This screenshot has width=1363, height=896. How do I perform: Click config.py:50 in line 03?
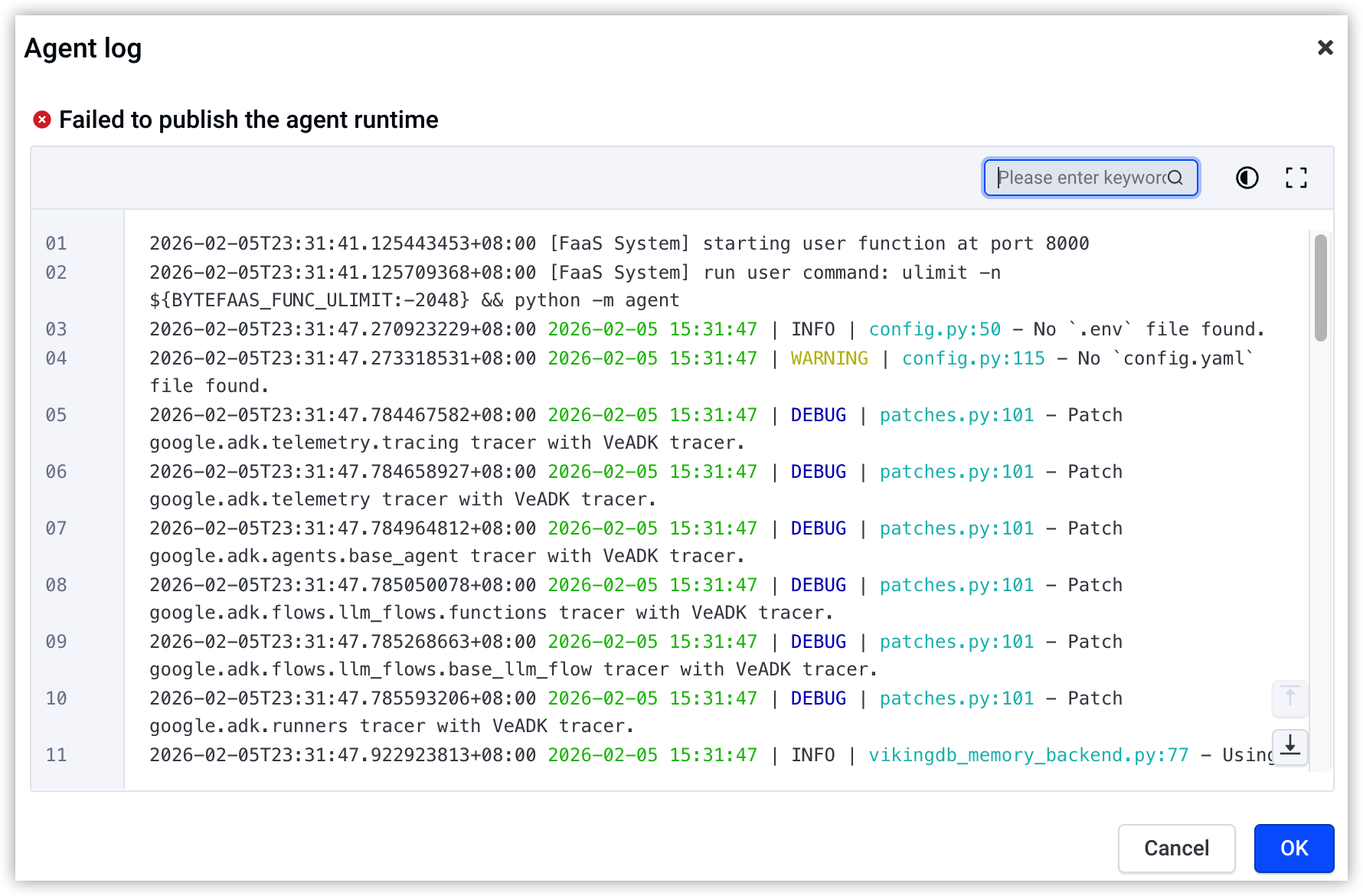tap(935, 329)
